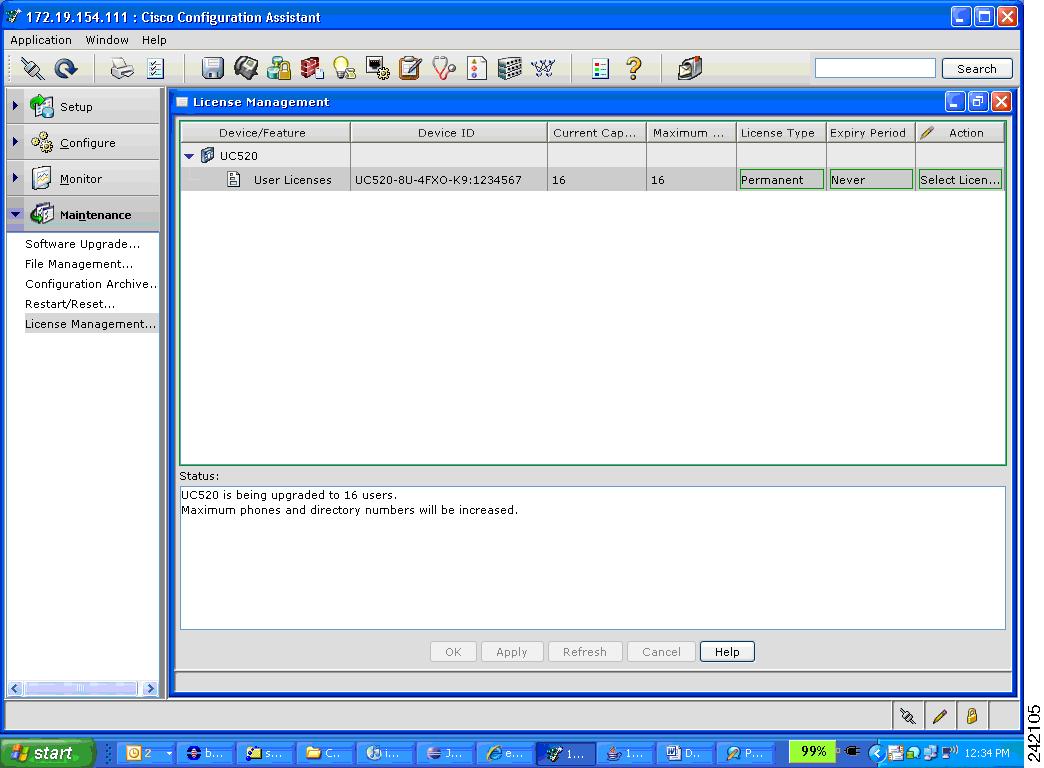Select License Management in Maintenance sidebar
The height and width of the screenshot is (768, 1044).
tap(90, 323)
